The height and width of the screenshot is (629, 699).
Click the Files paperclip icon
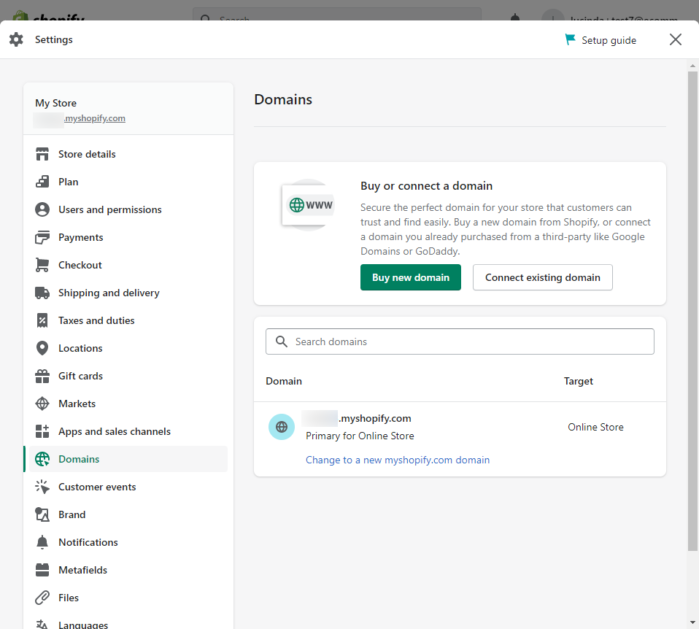pyautogui.click(x=42, y=597)
